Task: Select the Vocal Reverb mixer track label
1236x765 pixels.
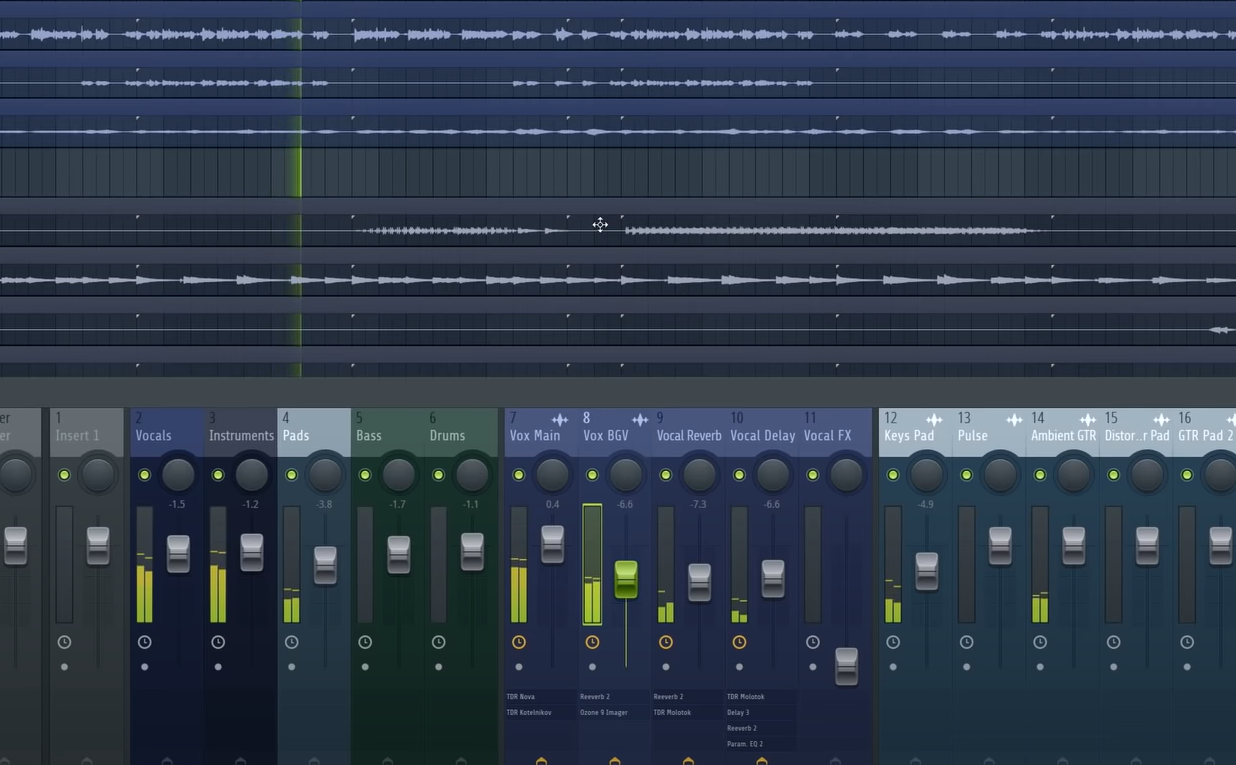Action: click(689, 435)
